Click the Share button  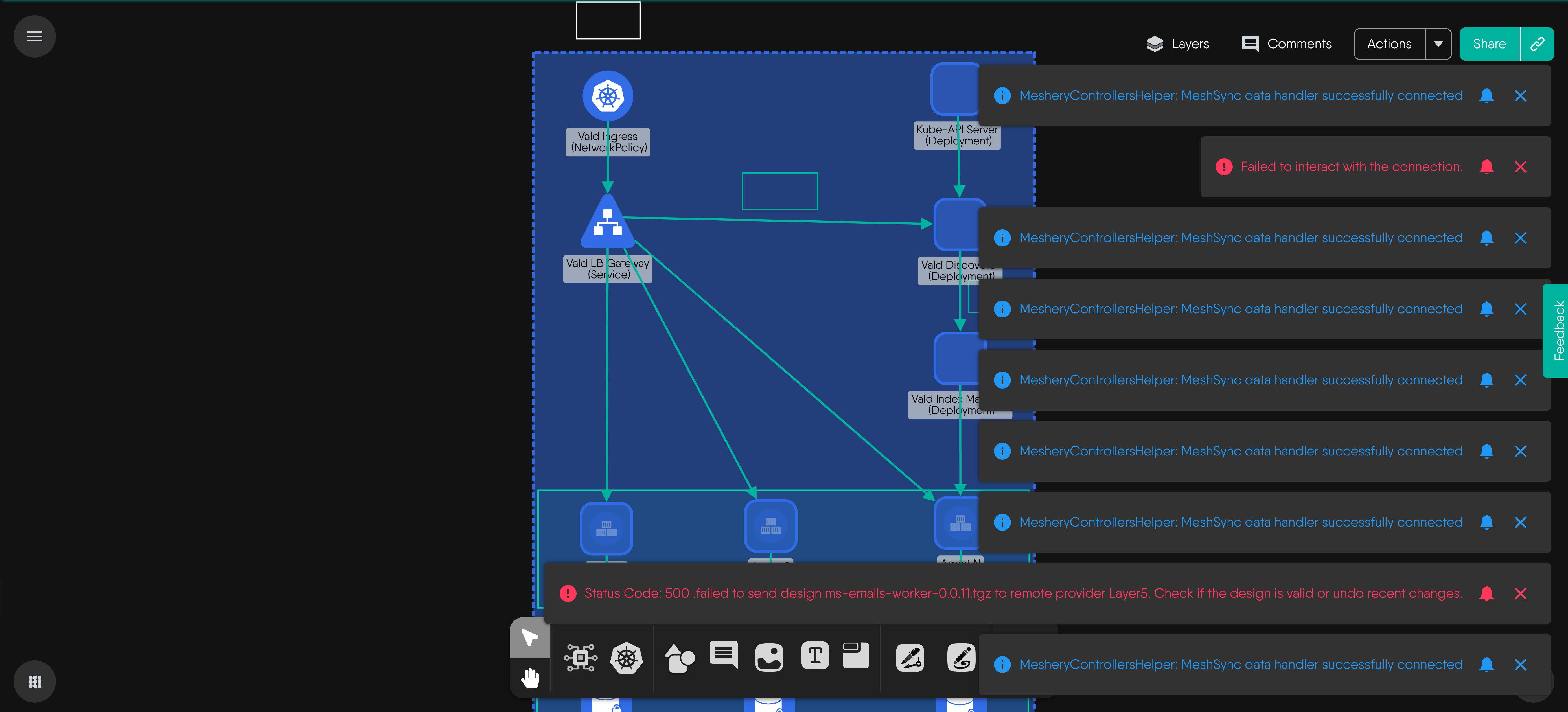click(x=1489, y=44)
